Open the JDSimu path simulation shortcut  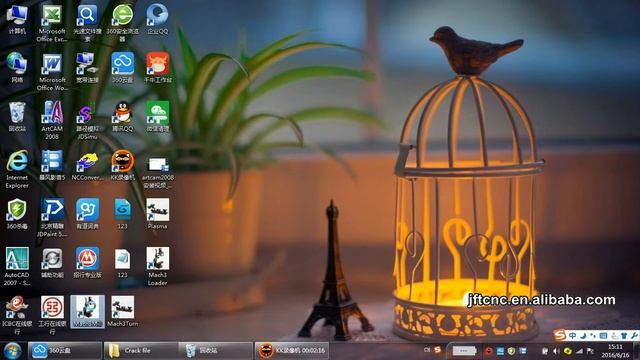pyautogui.click(x=87, y=120)
